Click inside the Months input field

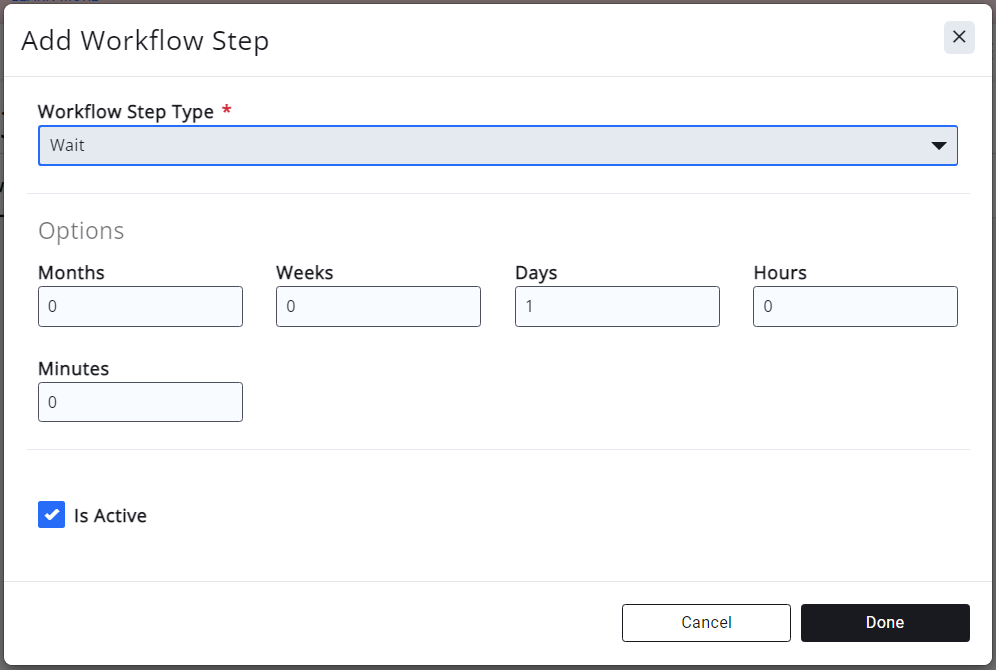pyautogui.click(x=140, y=306)
